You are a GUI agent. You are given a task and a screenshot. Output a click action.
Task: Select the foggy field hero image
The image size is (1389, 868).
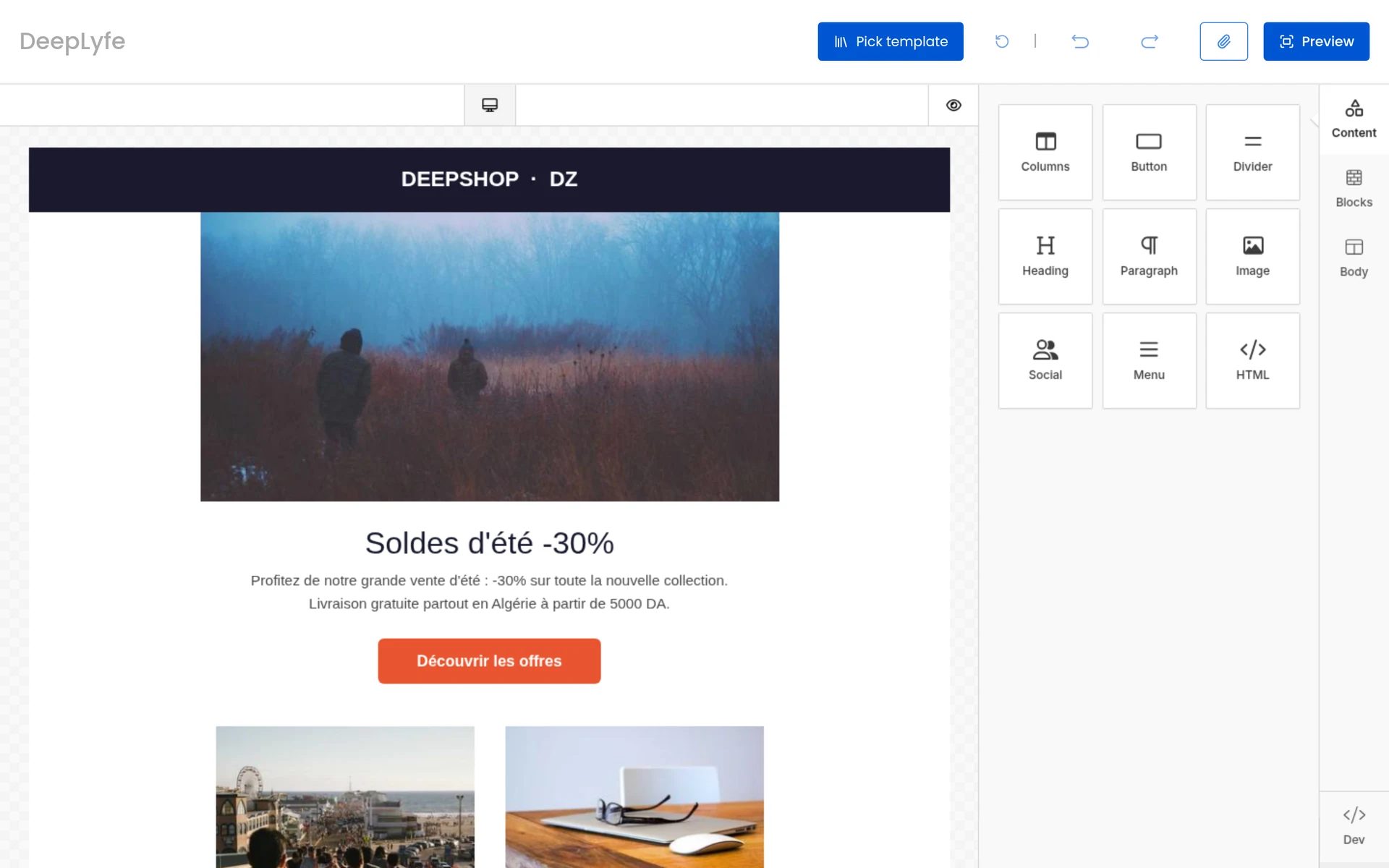pyautogui.click(x=490, y=357)
